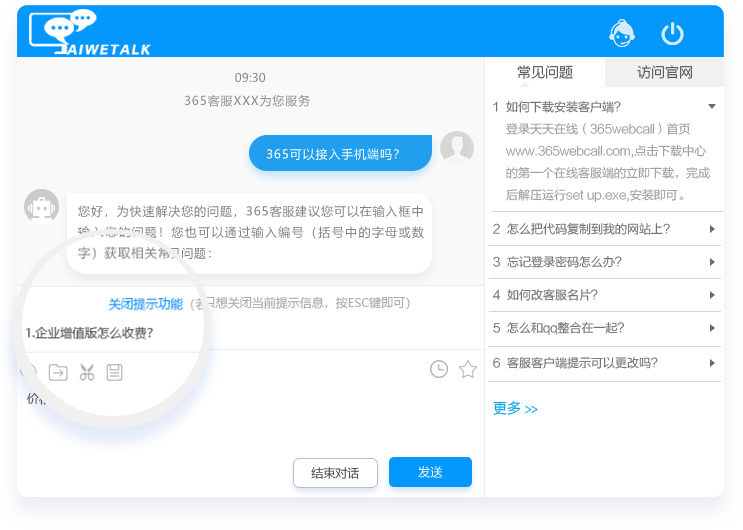Expand the 忘记登录密码怎么办 question
This screenshot has height=530, width=743.
(x=711, y=262)
